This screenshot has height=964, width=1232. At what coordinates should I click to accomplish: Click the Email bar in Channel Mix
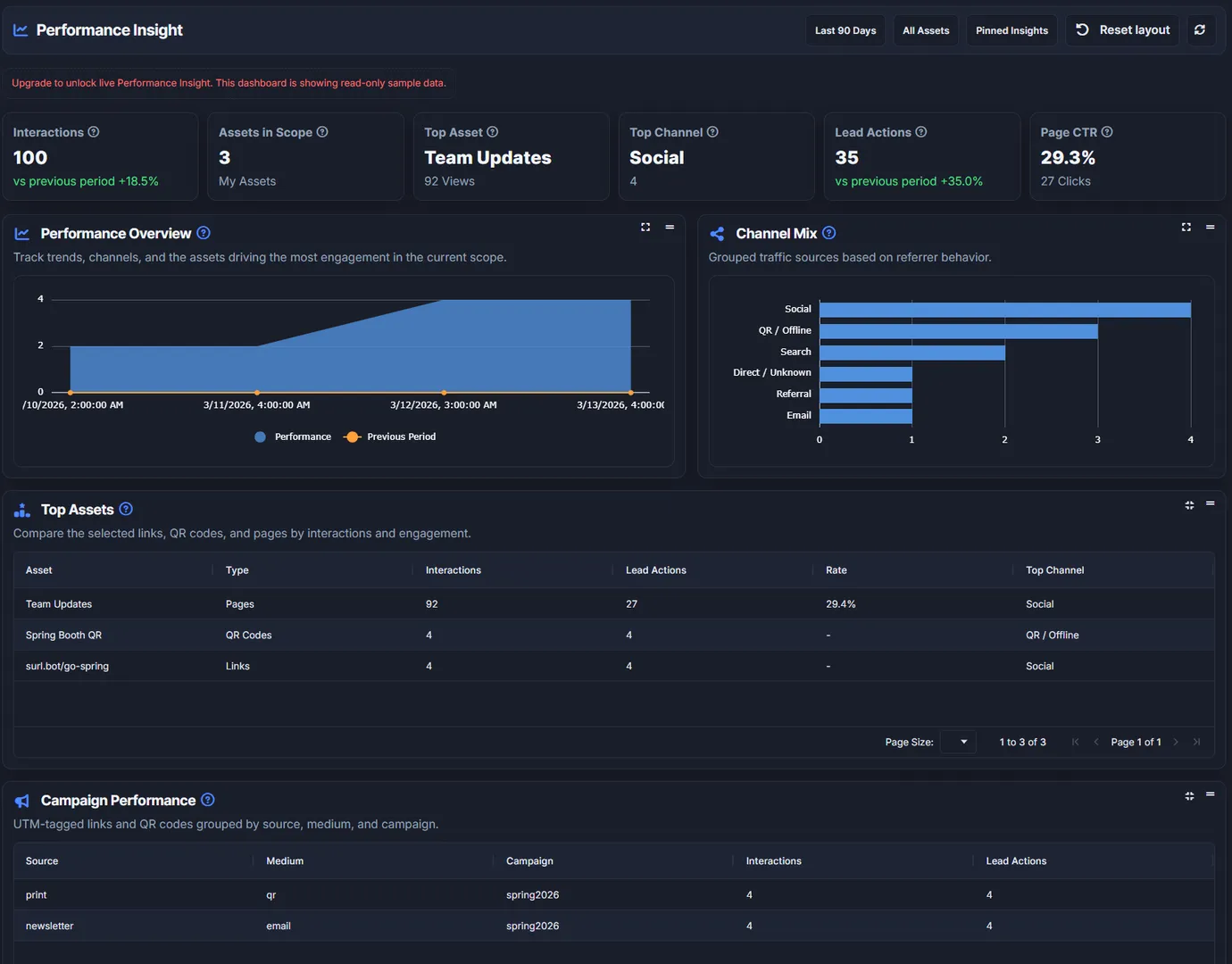866,416
